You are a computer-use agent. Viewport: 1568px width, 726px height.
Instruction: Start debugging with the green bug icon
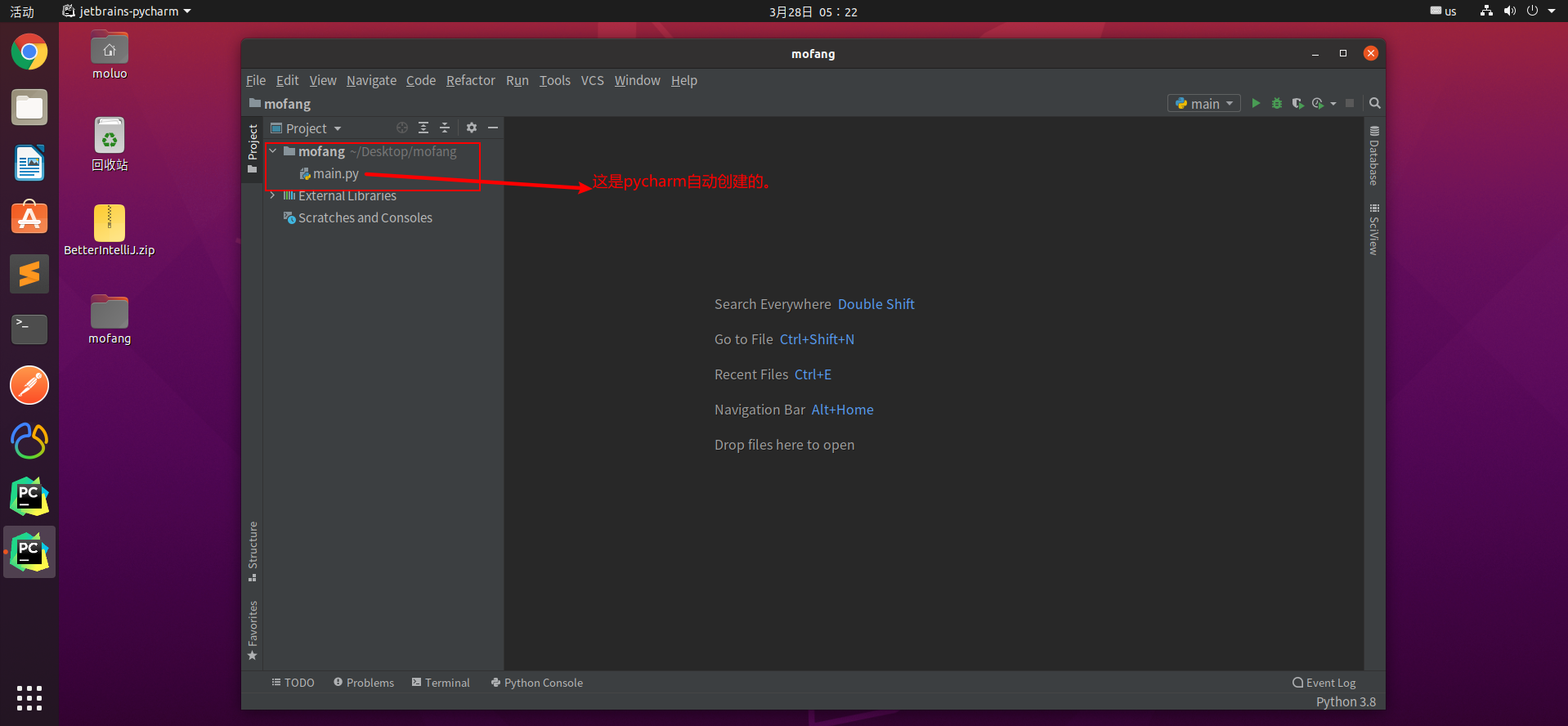pos(1277,103)
